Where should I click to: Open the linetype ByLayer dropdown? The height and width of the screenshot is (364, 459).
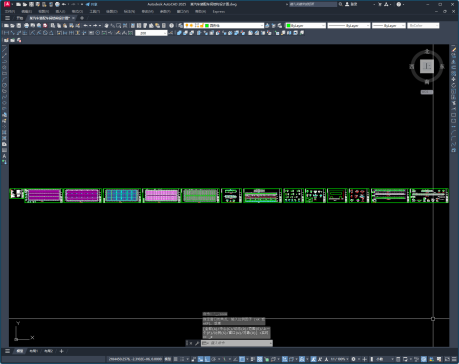(368, 25)
